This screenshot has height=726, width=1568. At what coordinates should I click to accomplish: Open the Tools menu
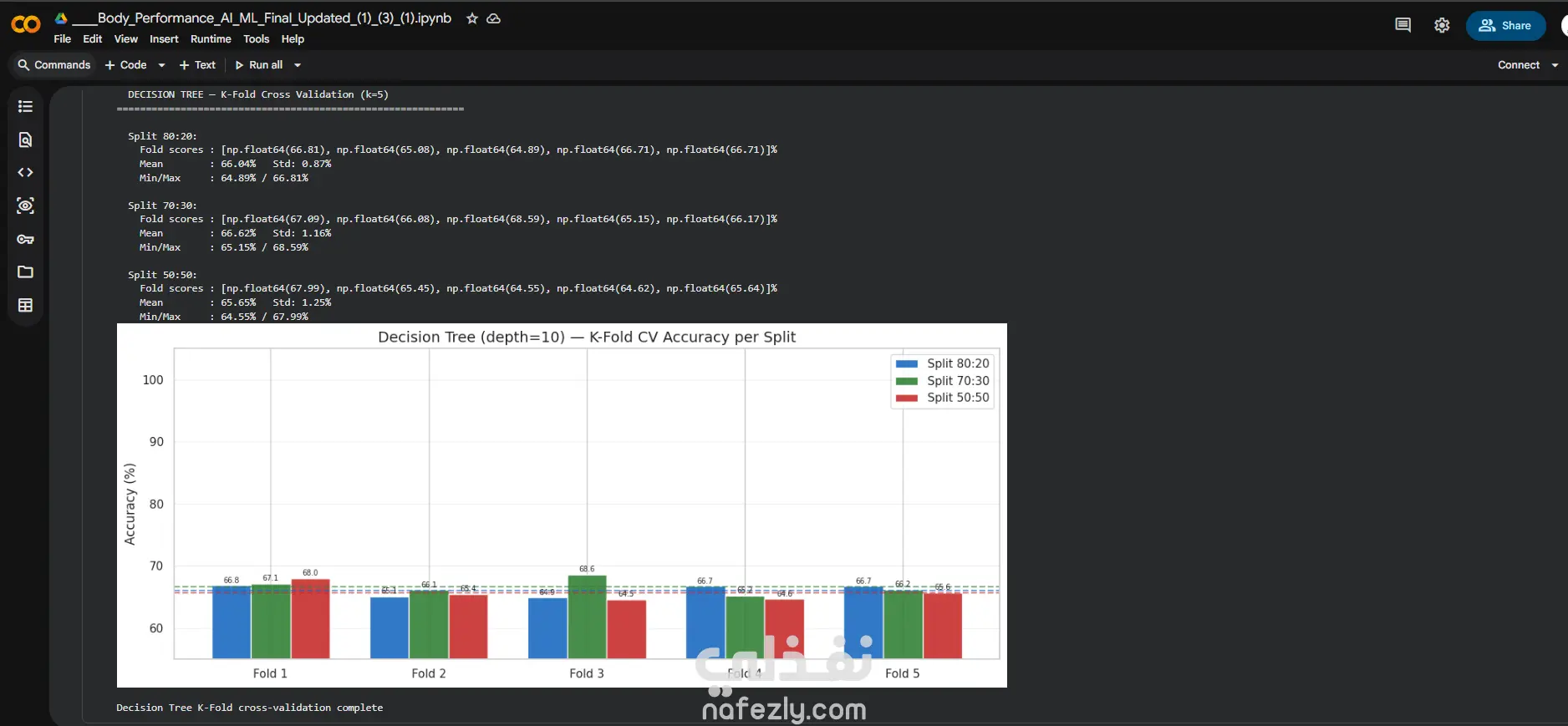click(x=257, y=39)
